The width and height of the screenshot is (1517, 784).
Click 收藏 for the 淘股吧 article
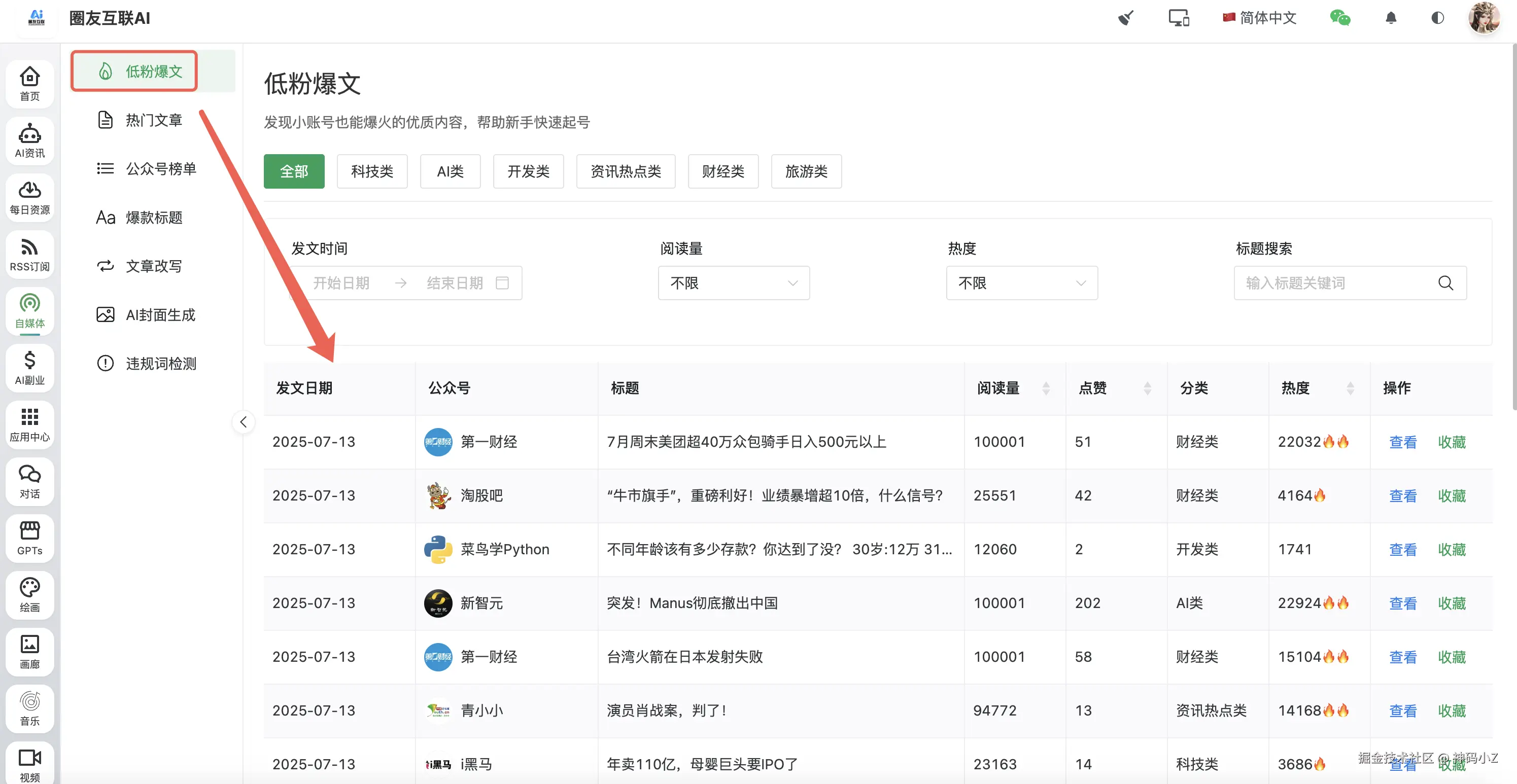tap(1451, 496)
